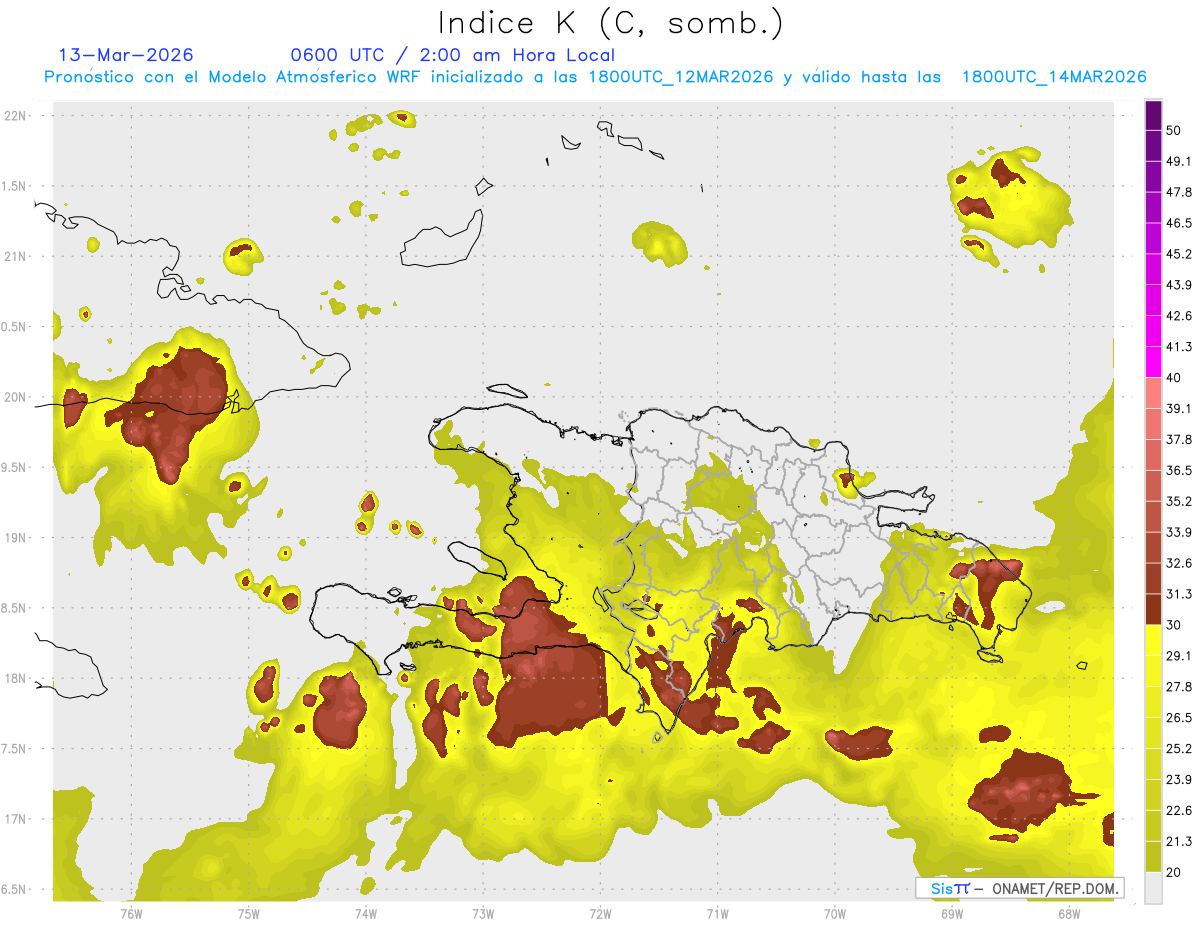Click colorbar label "46.5"
1200x927 pixels.
pyautogui.click(x=1179, y=223)
